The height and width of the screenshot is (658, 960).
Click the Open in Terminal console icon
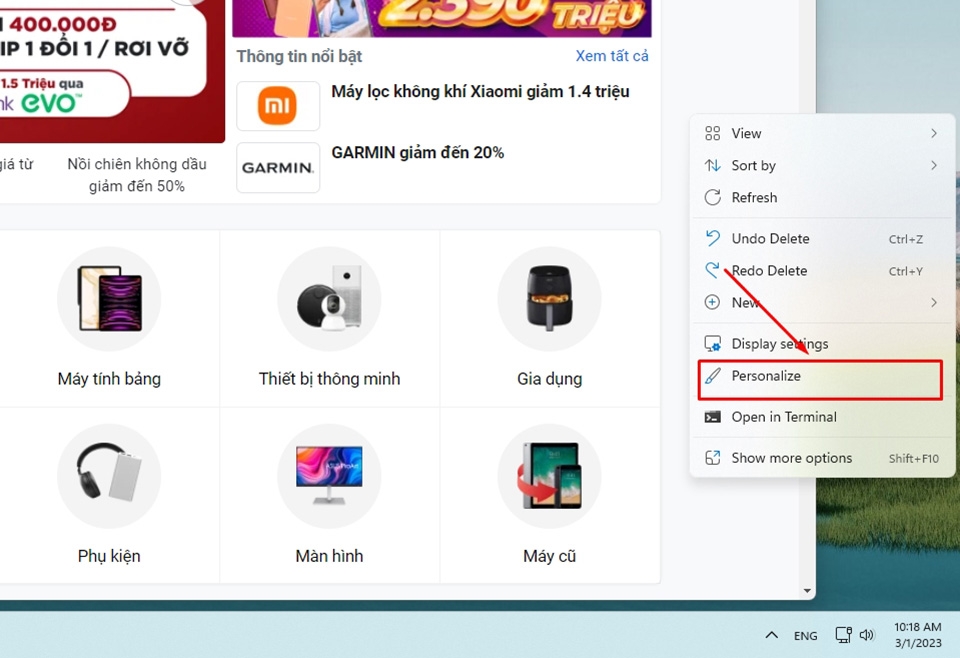click(x=712, y=417)
